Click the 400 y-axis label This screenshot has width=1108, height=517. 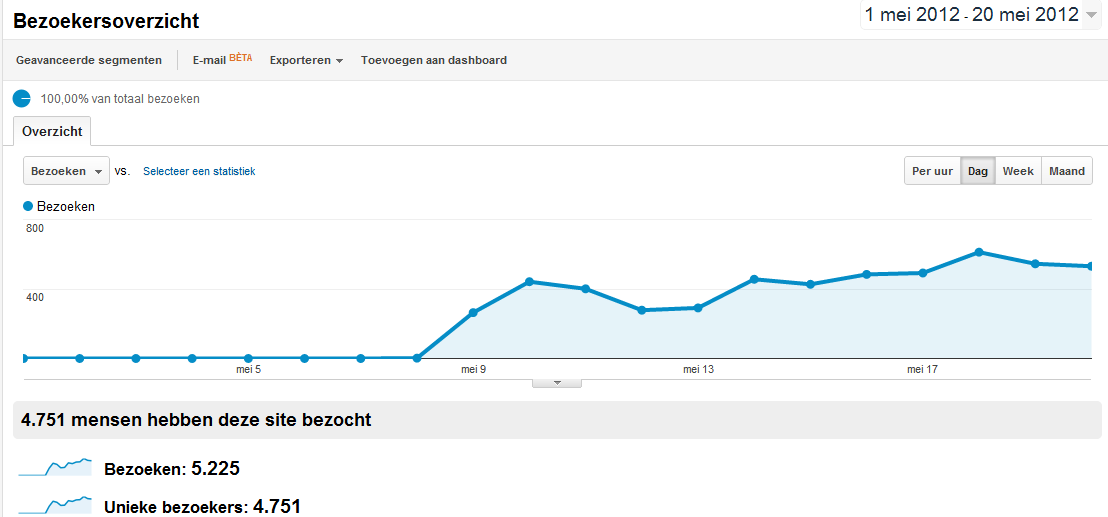35,297
